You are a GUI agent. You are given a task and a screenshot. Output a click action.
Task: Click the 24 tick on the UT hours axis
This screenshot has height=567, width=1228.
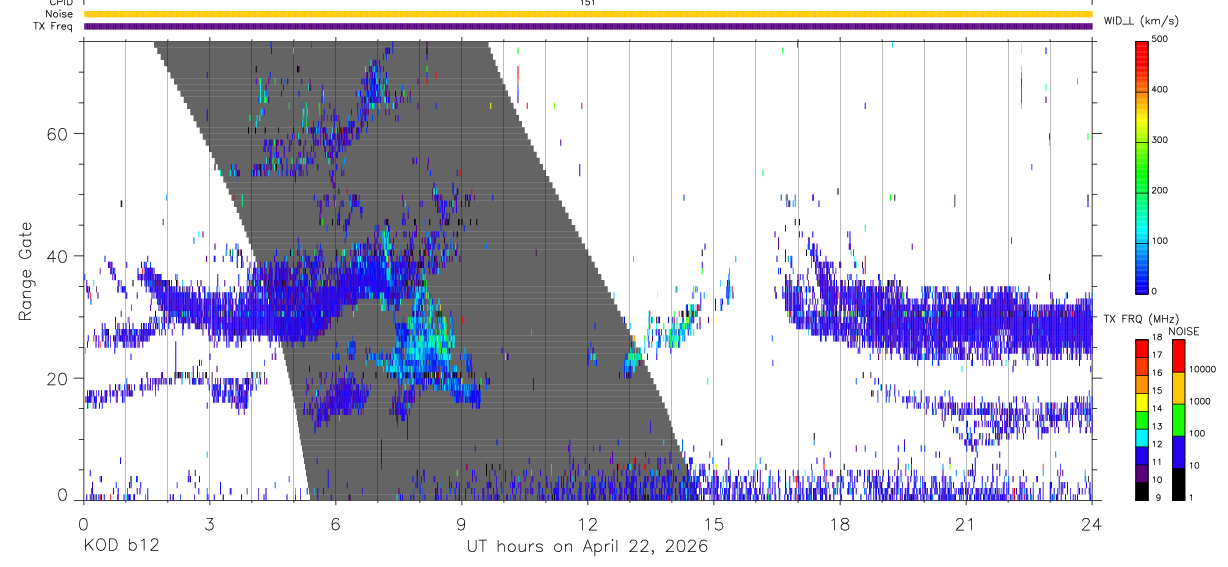1092,524
